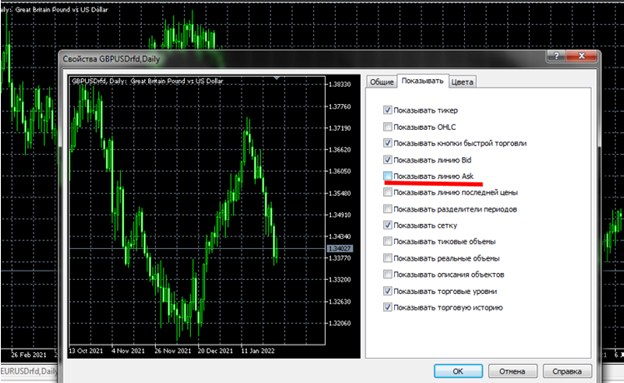624x383 pixels.
Task: Select the Показывать tab
Action: click(x=423, y=81)
